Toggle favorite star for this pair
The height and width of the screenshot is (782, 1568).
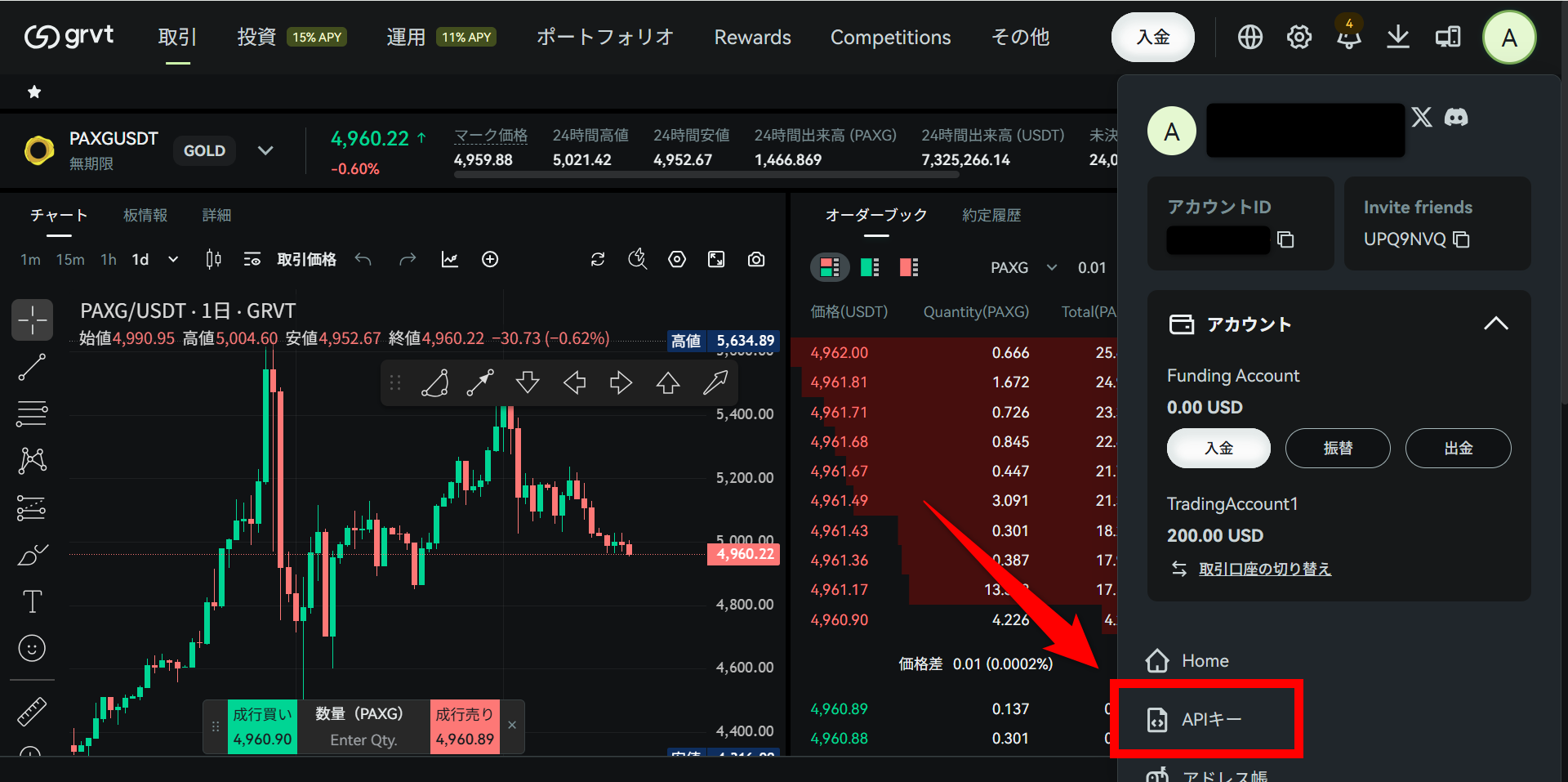point(34,92)
